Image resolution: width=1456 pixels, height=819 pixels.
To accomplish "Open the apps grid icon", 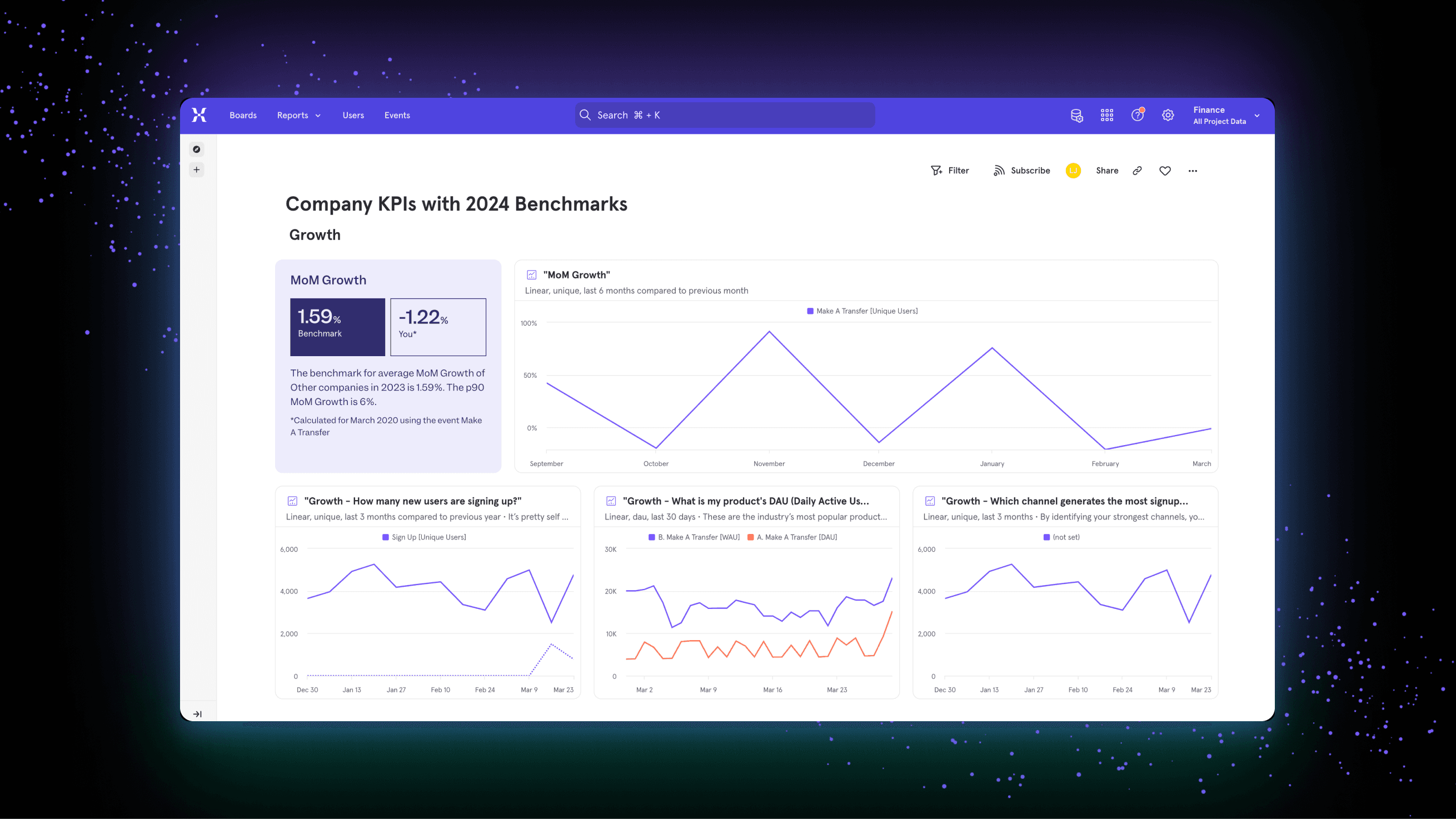I will (x=1106, y=116).
